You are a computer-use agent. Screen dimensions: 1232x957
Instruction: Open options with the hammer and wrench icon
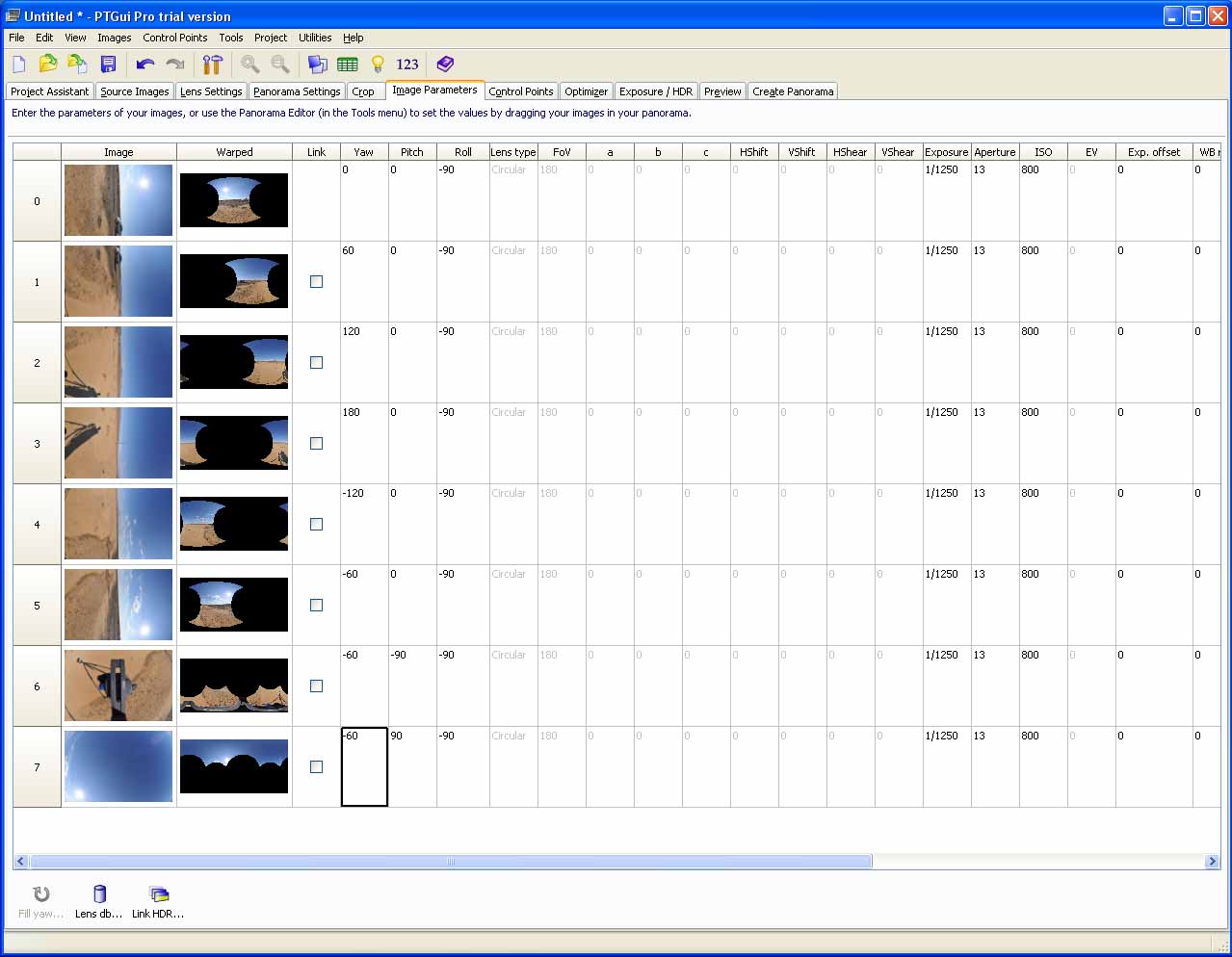point(213,65)
